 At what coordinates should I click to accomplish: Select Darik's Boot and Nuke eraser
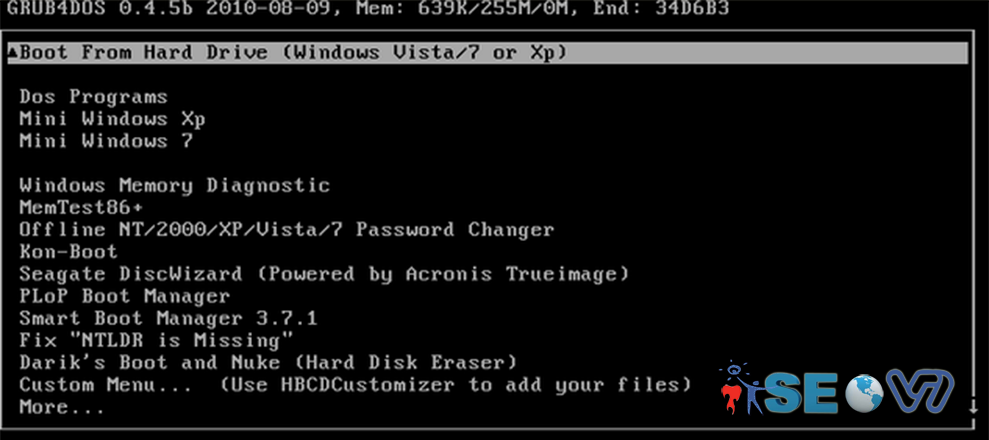(267, 362)
